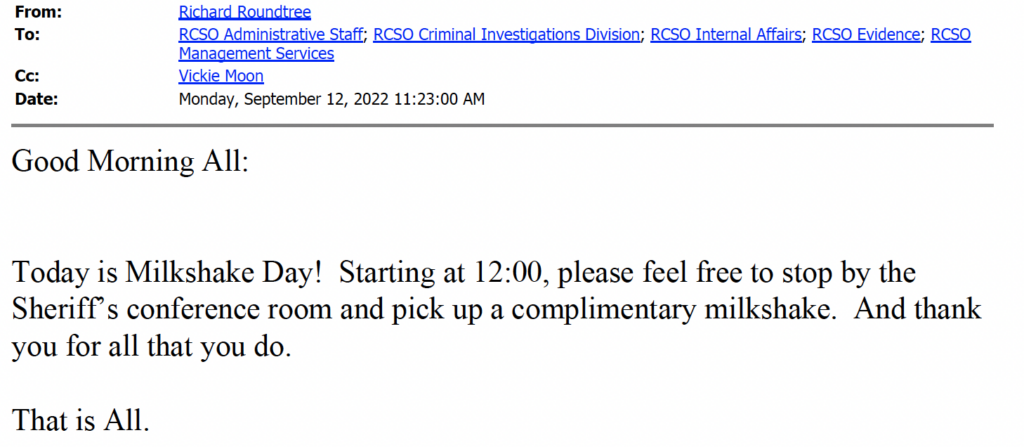The width and height of the screenshot is (1024, 447).
Task: Open RCSO Criminal Investigations Division recipient link
Action: pyautogui.click(x=507, y=34)
